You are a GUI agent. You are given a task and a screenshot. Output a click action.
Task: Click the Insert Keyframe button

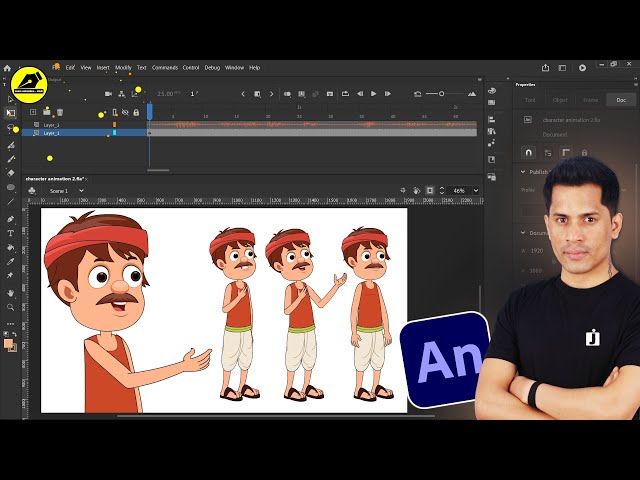(x=257, y=94)
